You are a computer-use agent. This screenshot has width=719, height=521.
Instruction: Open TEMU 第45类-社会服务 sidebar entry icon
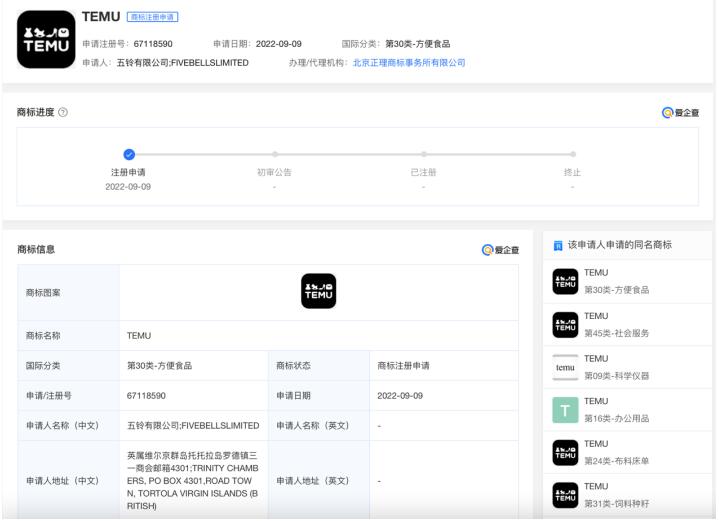(x=566, y=324)
